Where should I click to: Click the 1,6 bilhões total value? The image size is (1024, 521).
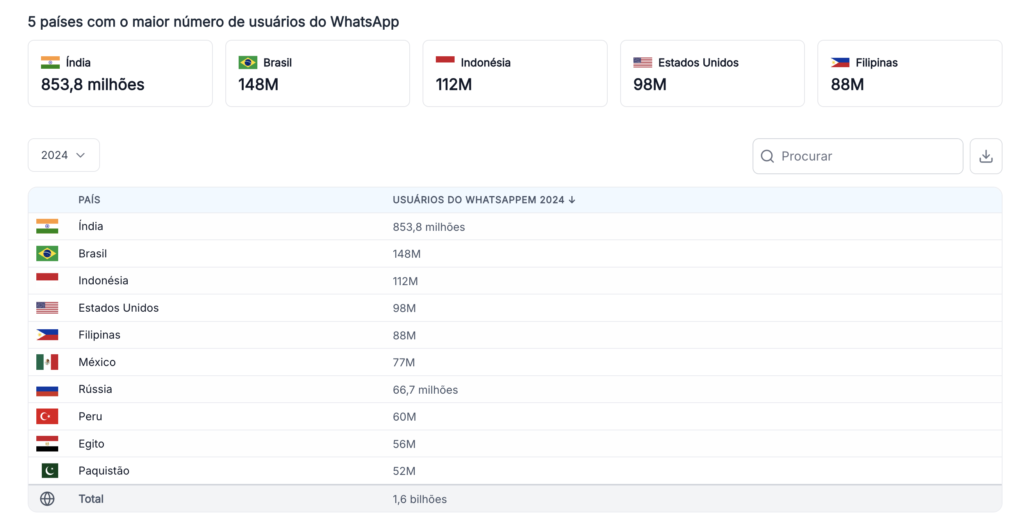(x=420, y=499)
